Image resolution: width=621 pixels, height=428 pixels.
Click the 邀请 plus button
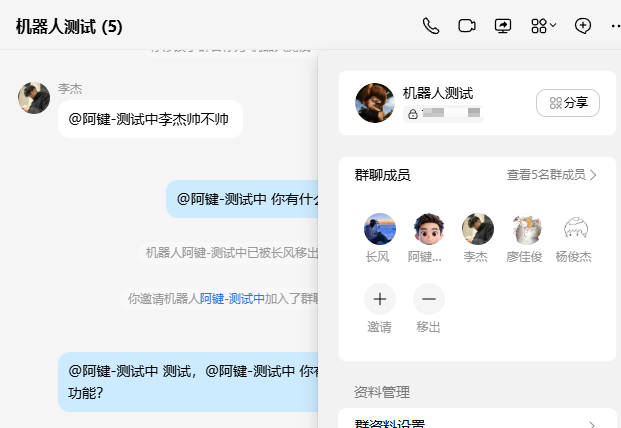(379, 299)
